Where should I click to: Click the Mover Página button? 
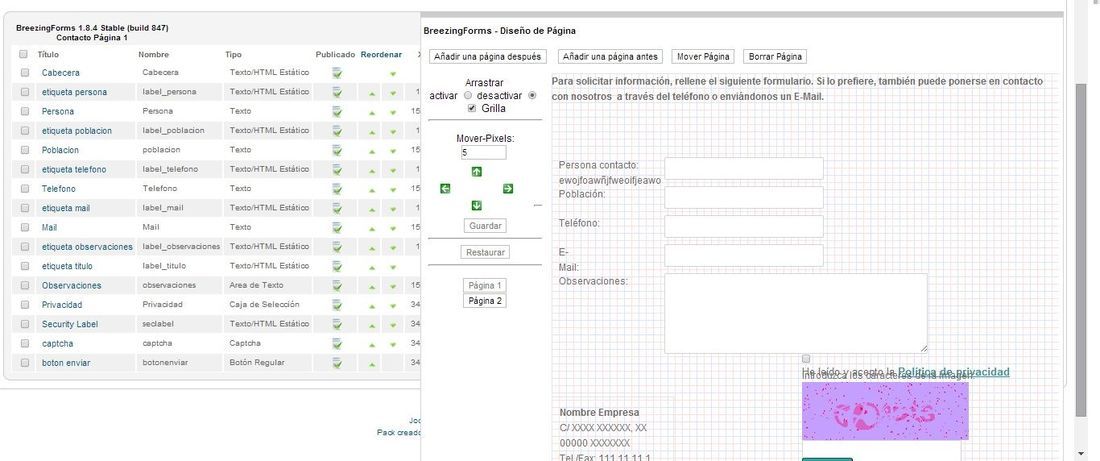click(704, 56)
